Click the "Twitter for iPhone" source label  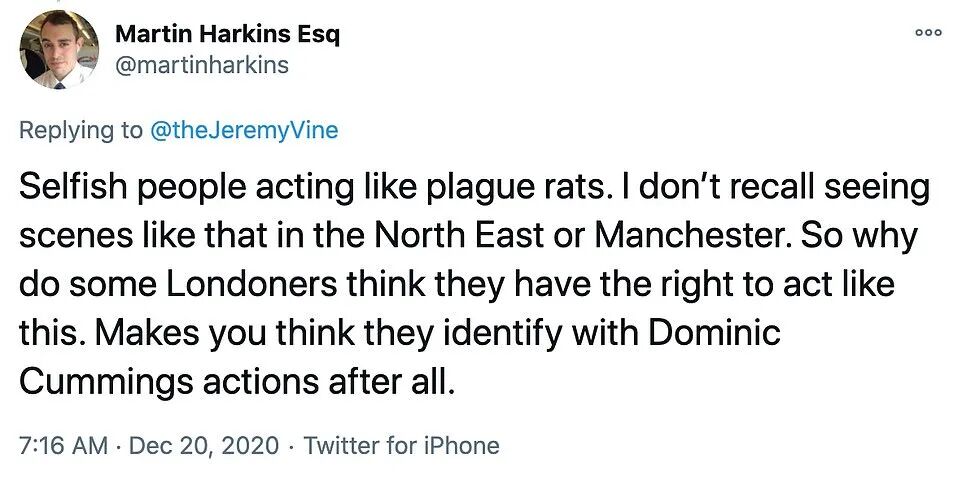coord(401,445)
